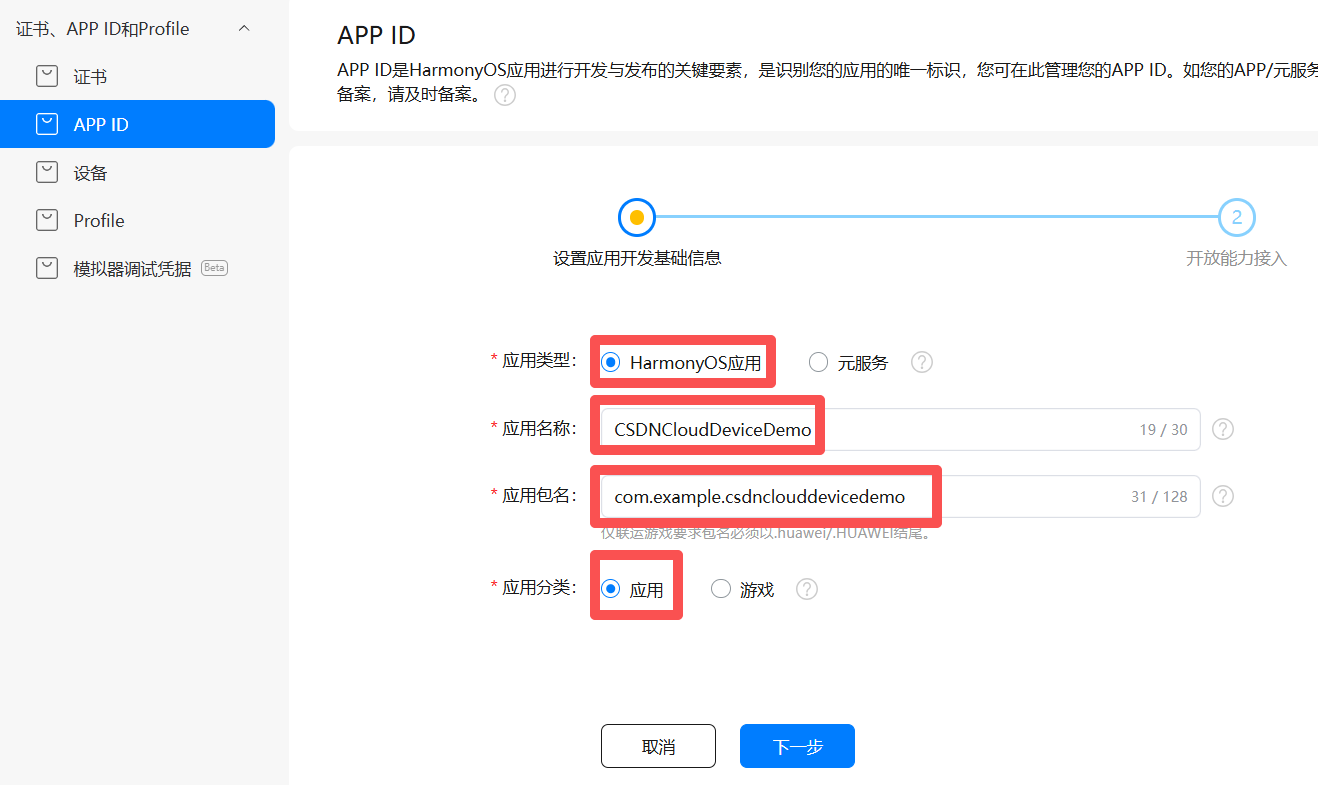Click the 仅联运游戏要求包名 hint text
The width and height of the screenshot is (1318, 785).
[766, 533]
